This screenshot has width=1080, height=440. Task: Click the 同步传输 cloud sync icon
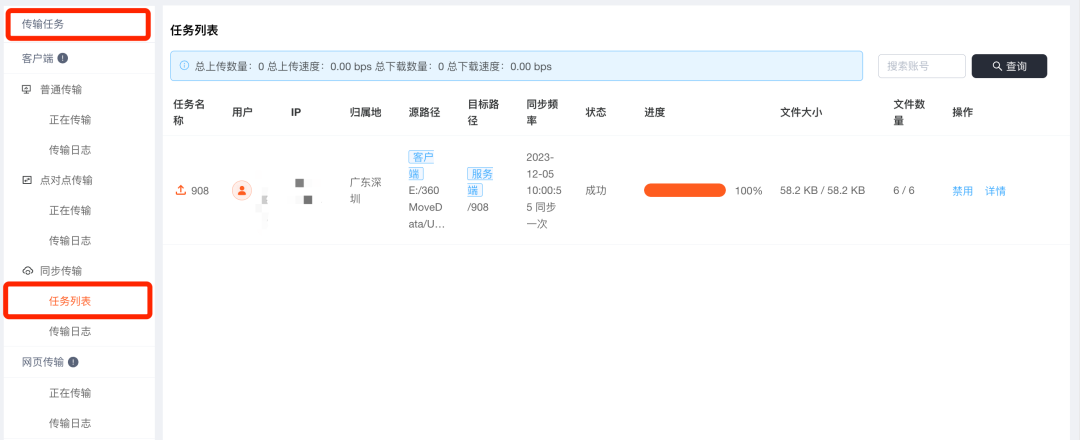point(27,271)
